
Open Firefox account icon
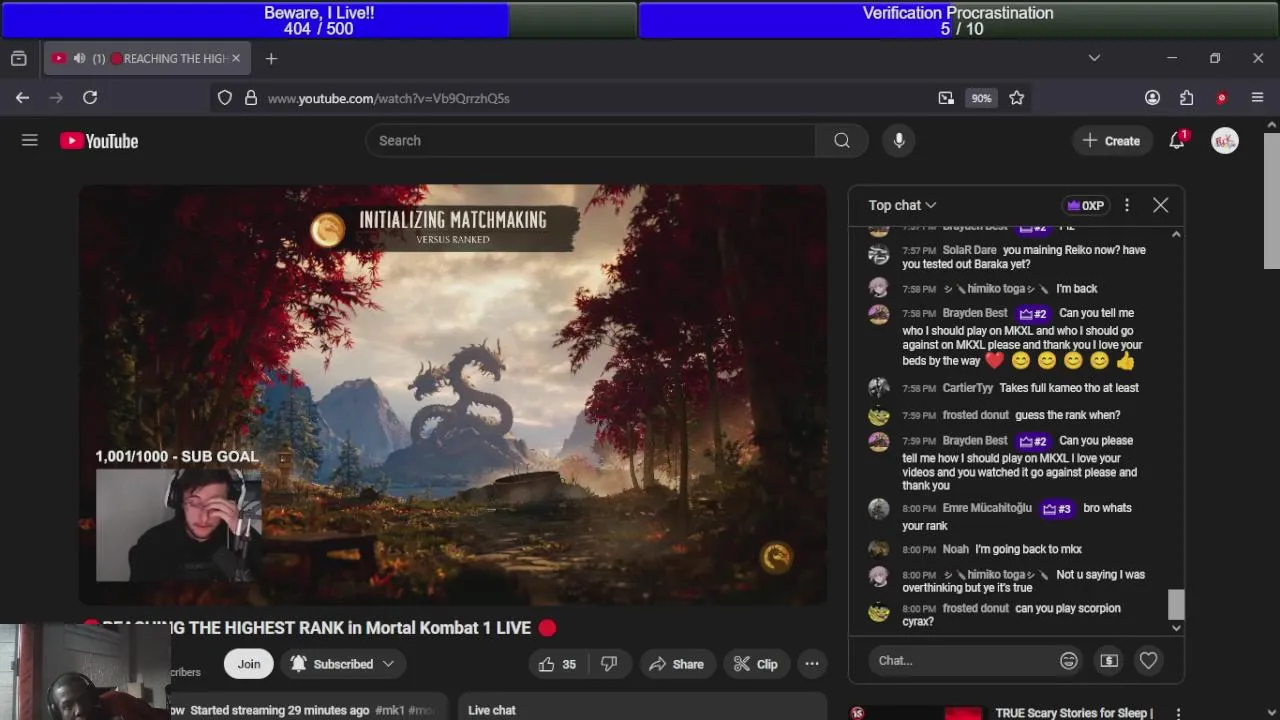point(1152,98)
